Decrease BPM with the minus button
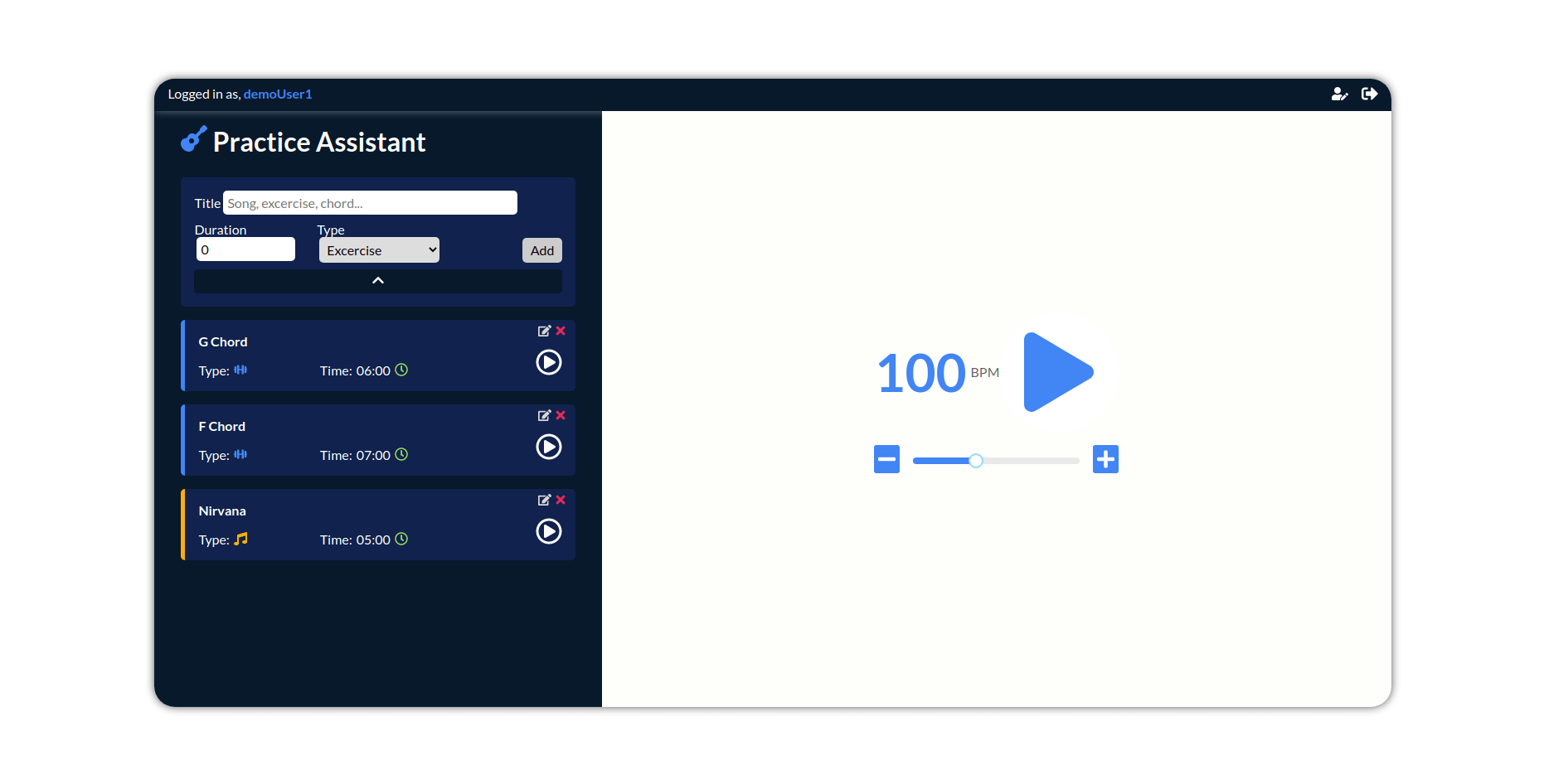This screenshot has height=784, width=1544. (x=886, y=459)
